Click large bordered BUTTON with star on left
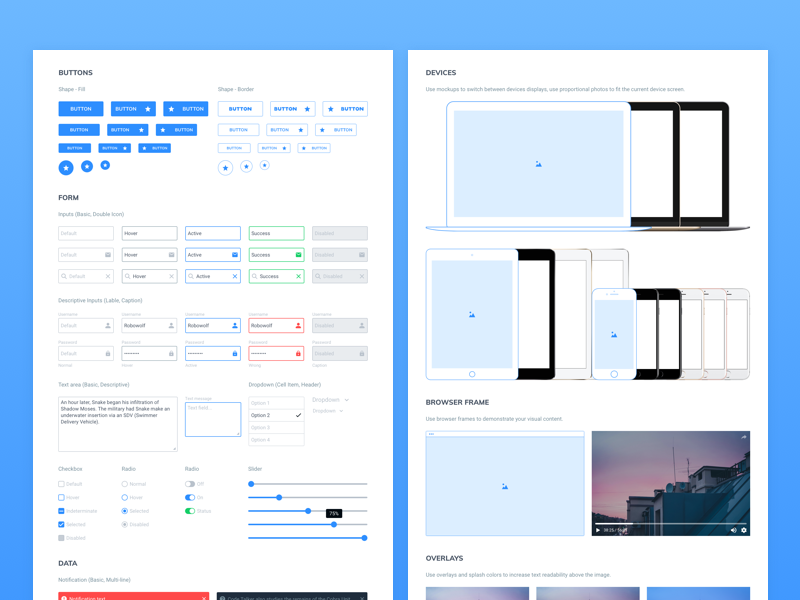This screenshot has width=800, height=600. [345, 109]
